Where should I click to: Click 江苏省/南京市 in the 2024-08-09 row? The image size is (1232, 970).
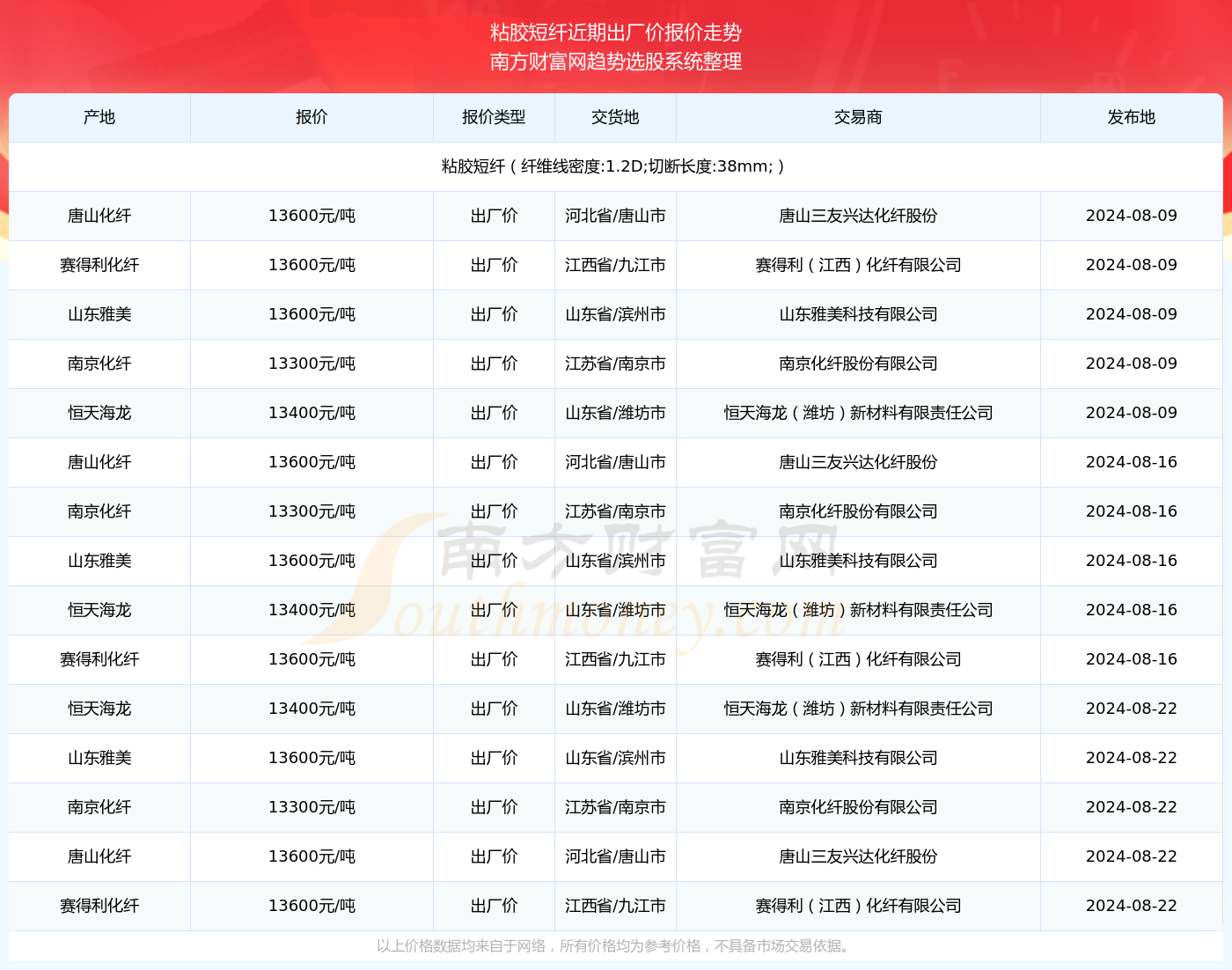point(615,364)
